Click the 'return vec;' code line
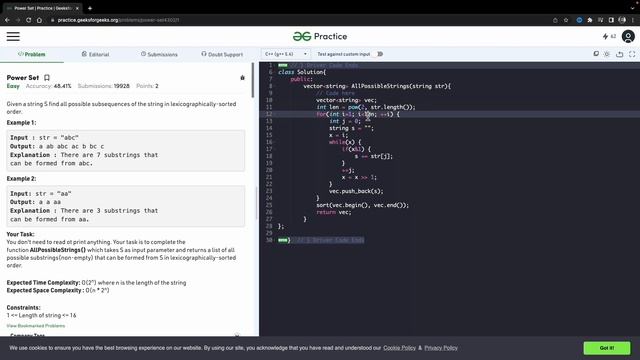The width and height of the screenshot is (640, 360). click(333, 212)
